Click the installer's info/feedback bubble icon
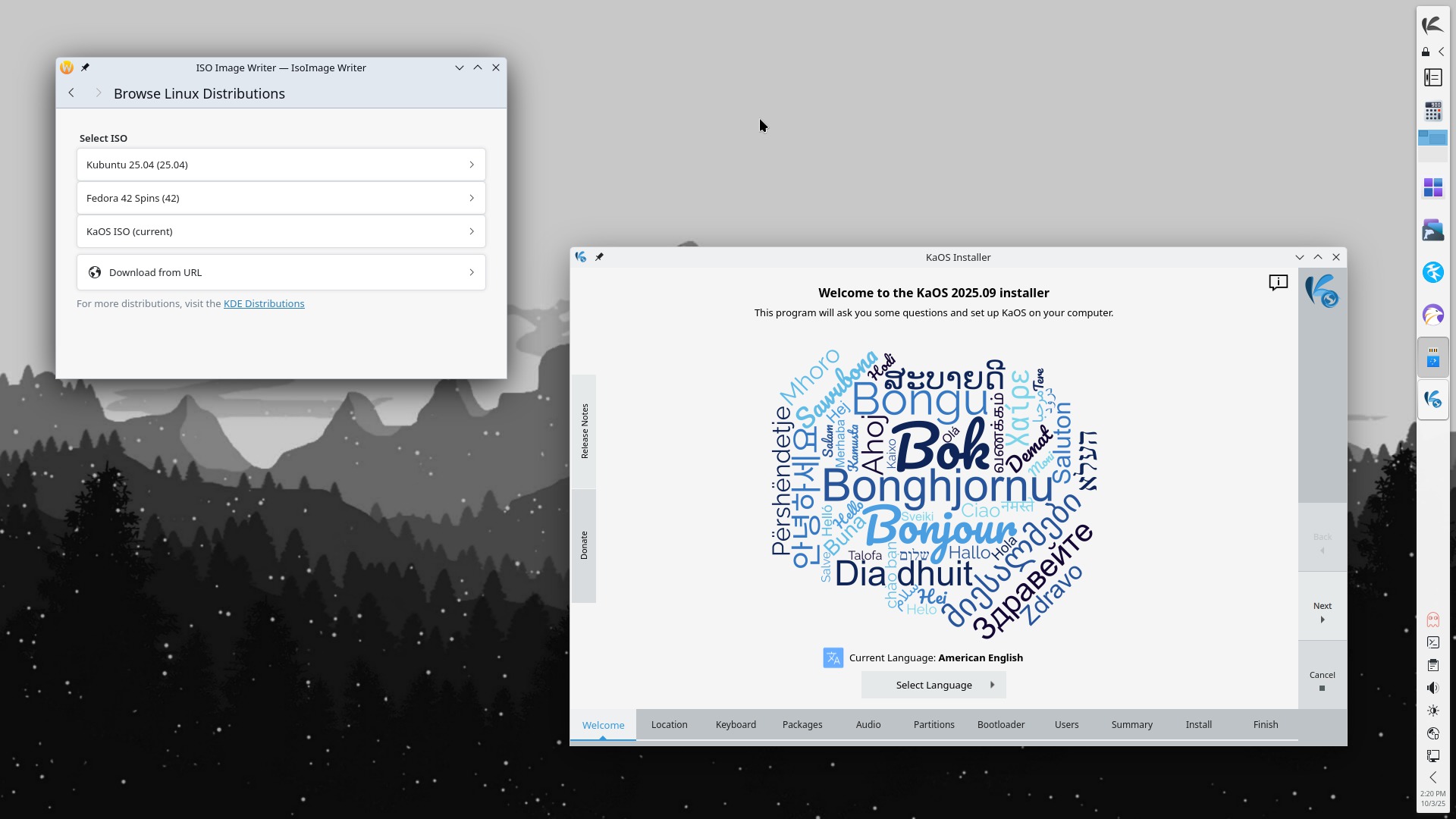This screenshot has width=1456, height=819. pyautogui.click(x=1278, y=283)
